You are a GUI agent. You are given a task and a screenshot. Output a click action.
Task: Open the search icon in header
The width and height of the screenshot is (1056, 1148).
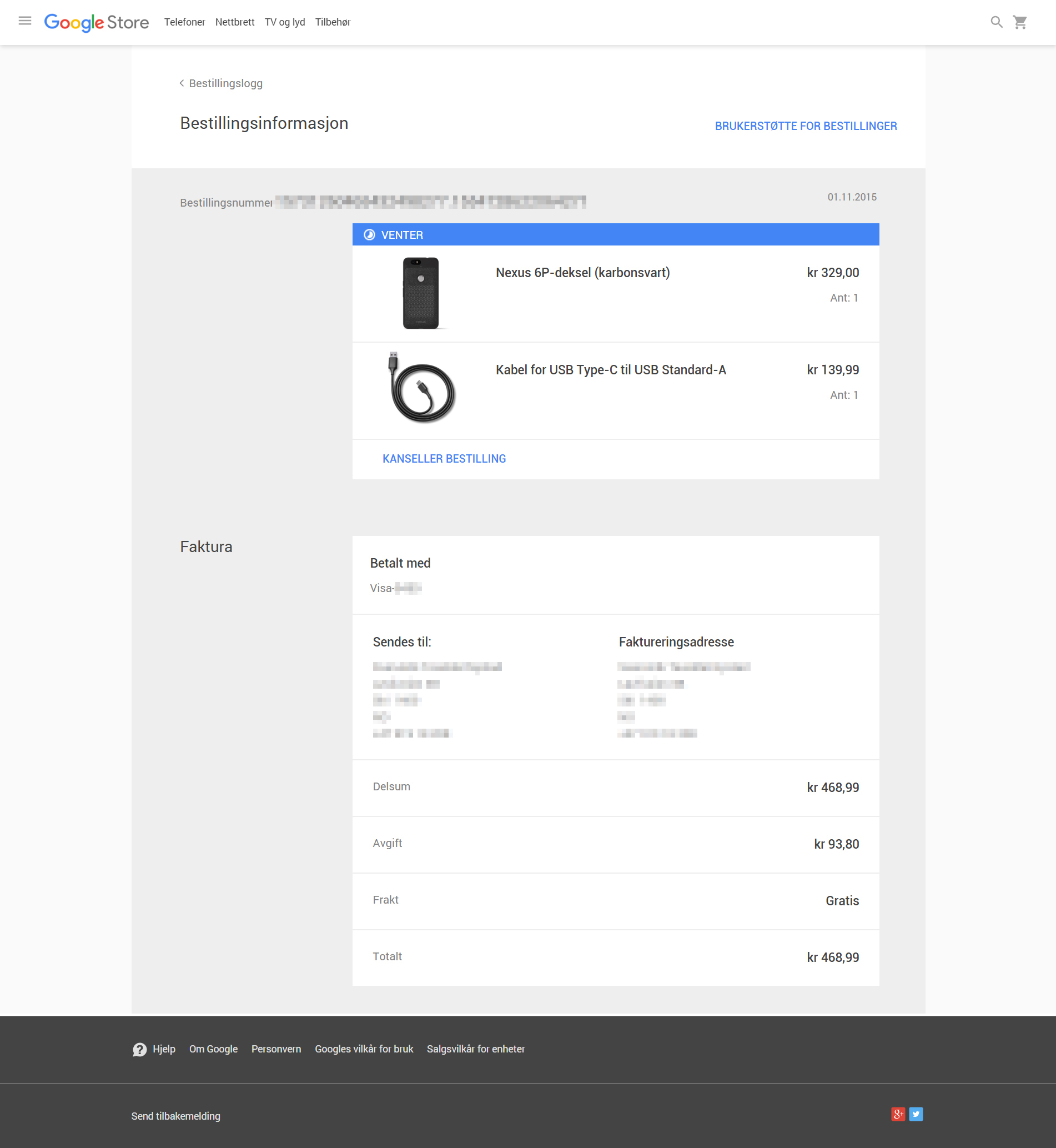pos(997,22)
